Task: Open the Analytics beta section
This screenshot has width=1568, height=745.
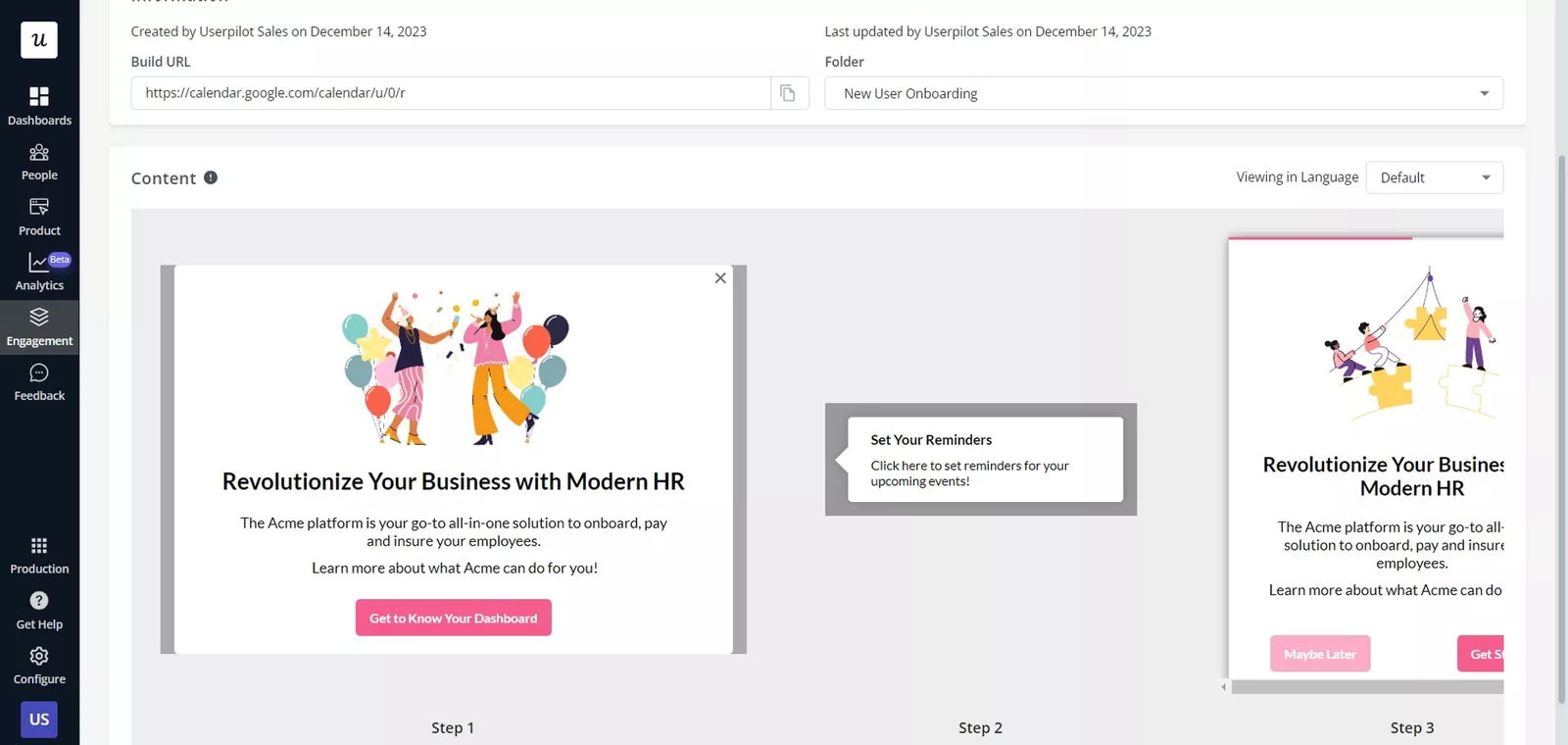Action: [39, 272]
